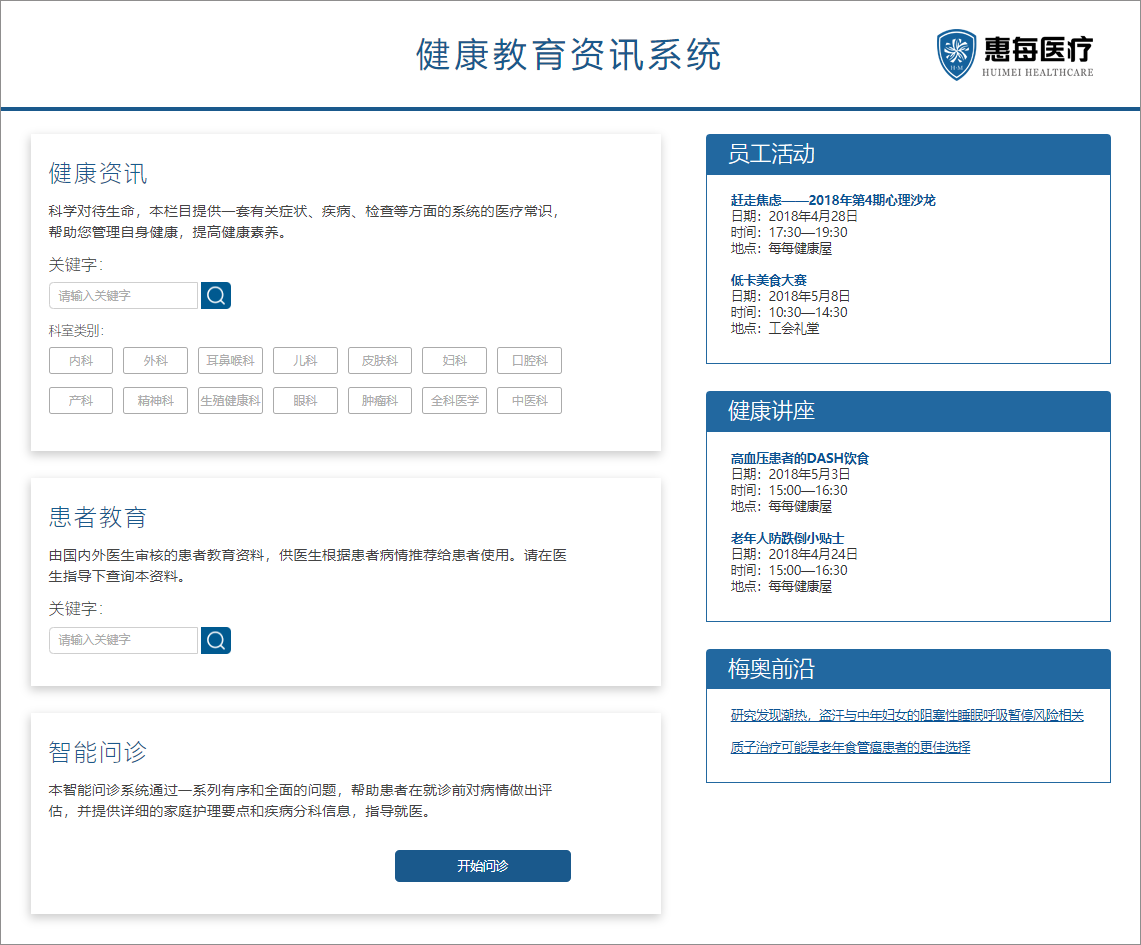Click the 惠每医疗 logo

click(1014, 54)
